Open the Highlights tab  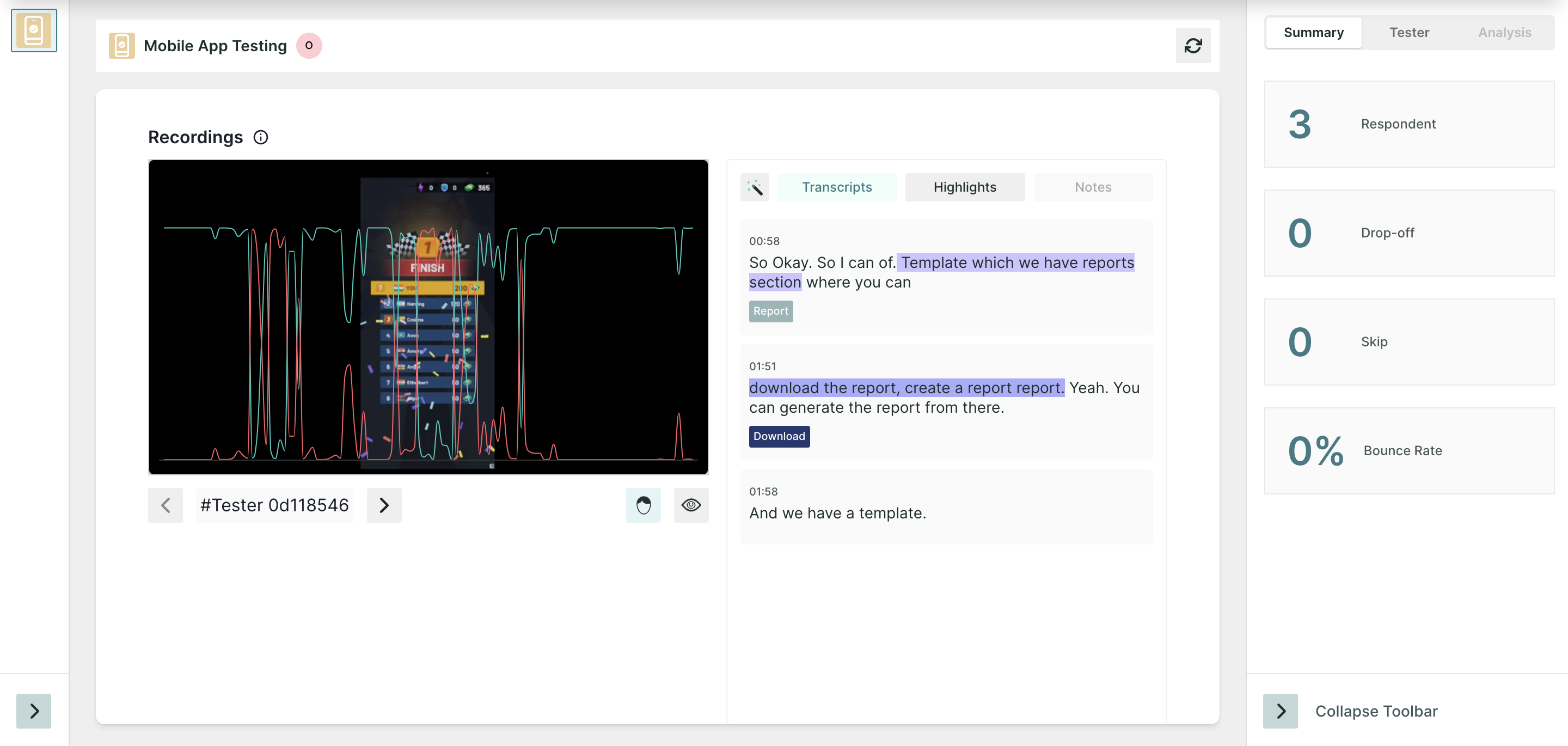[965, 187]
